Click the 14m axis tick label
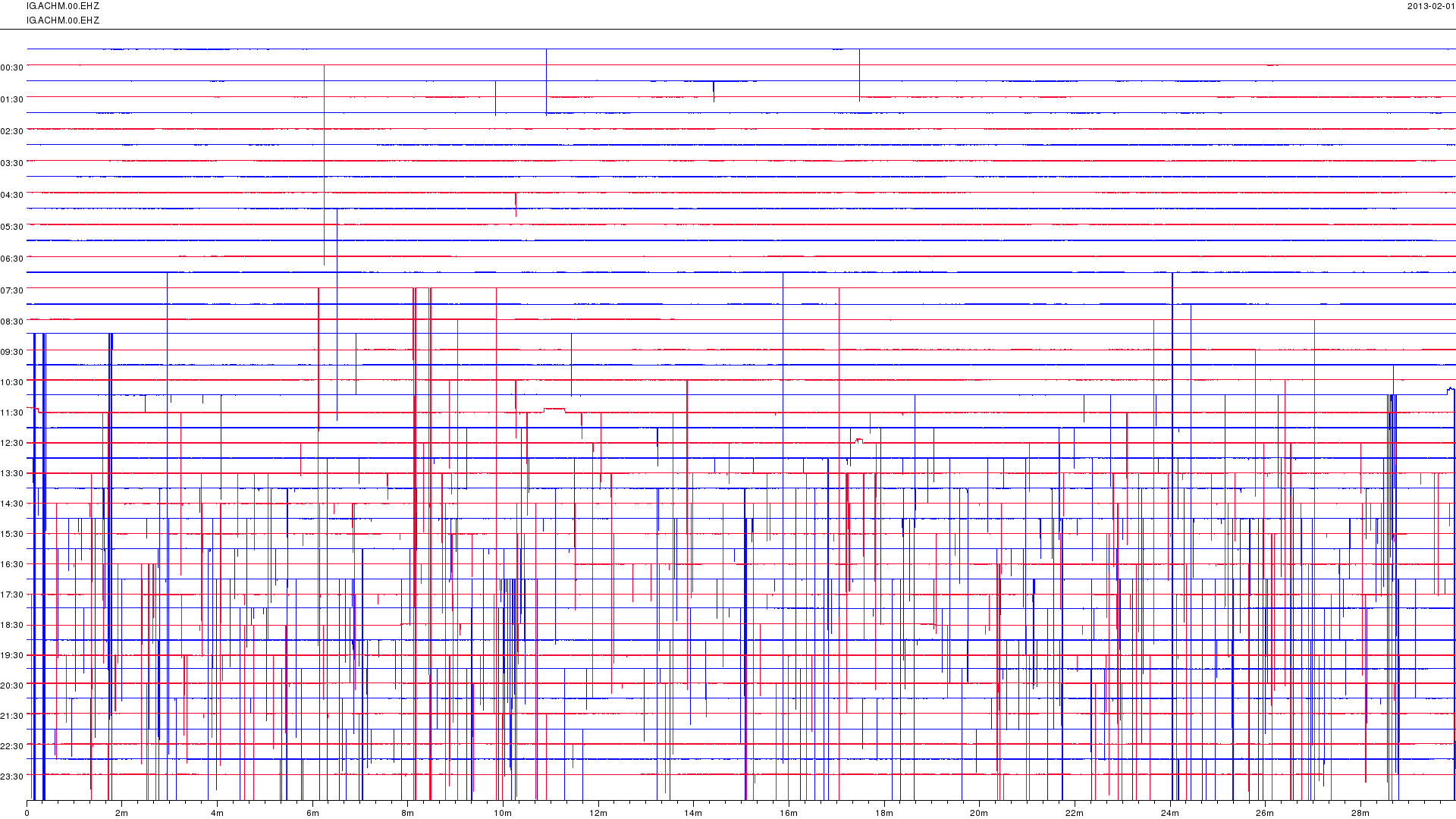 [x=693, y=814]
